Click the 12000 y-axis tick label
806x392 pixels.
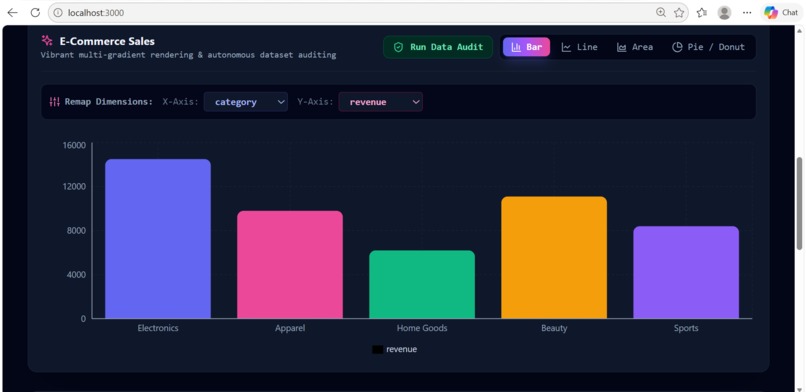point(74,186)
